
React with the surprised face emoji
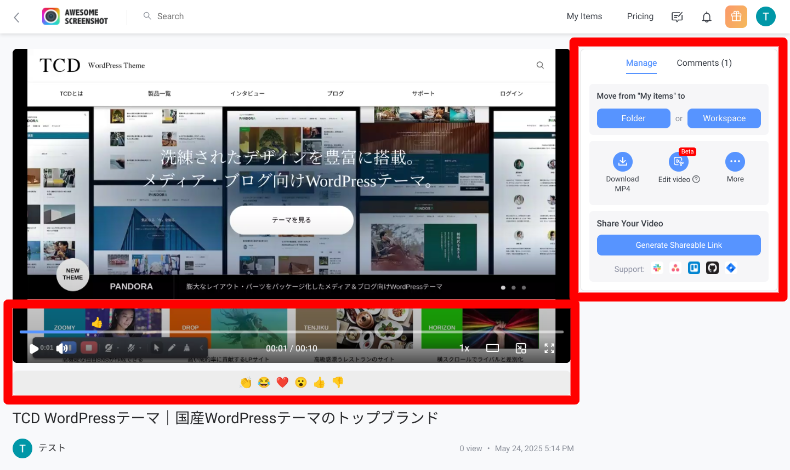(x=301, y=383)
